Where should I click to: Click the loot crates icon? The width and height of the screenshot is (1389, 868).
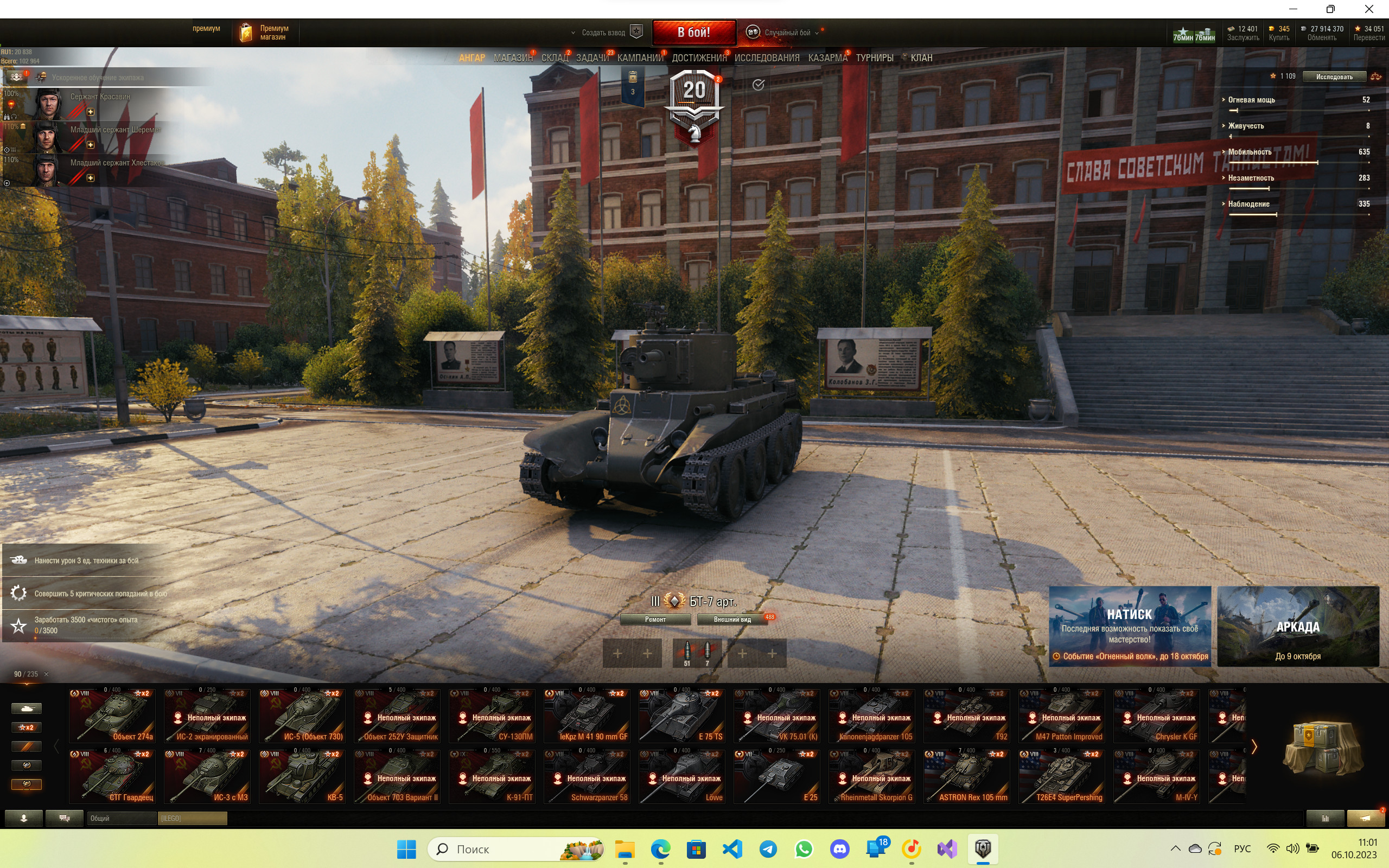click(x=1323, y=747)
